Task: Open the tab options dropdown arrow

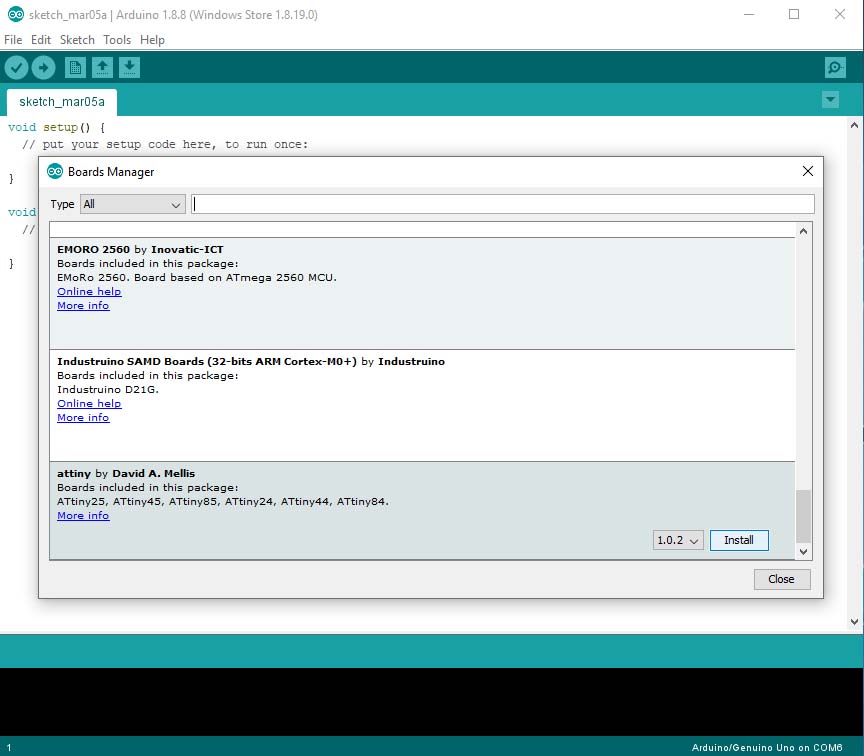Action: click(830, 100)
